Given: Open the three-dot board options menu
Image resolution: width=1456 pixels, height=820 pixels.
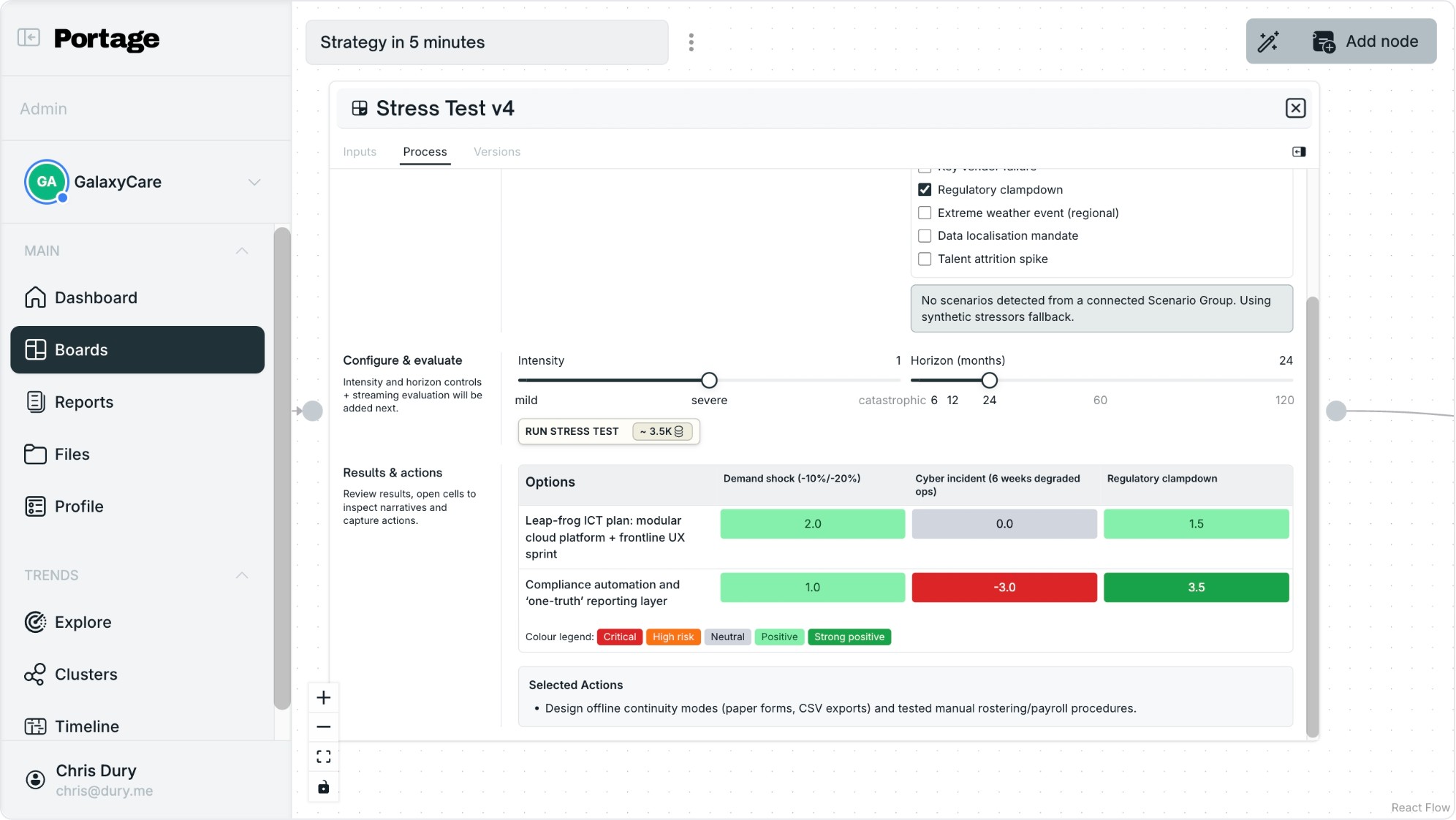Looking at the screenshot, I should tap(691, 42).
